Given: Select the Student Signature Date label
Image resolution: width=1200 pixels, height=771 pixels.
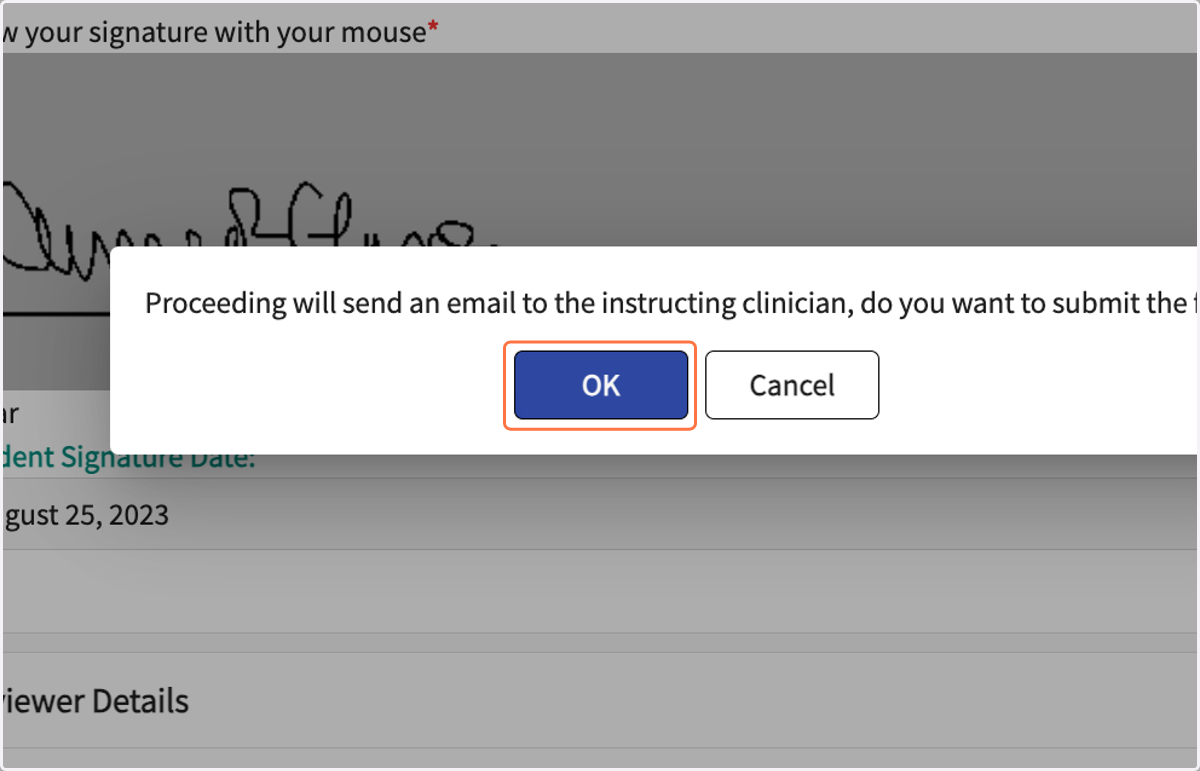Looking at the screenshot, I should pos(128,459).
